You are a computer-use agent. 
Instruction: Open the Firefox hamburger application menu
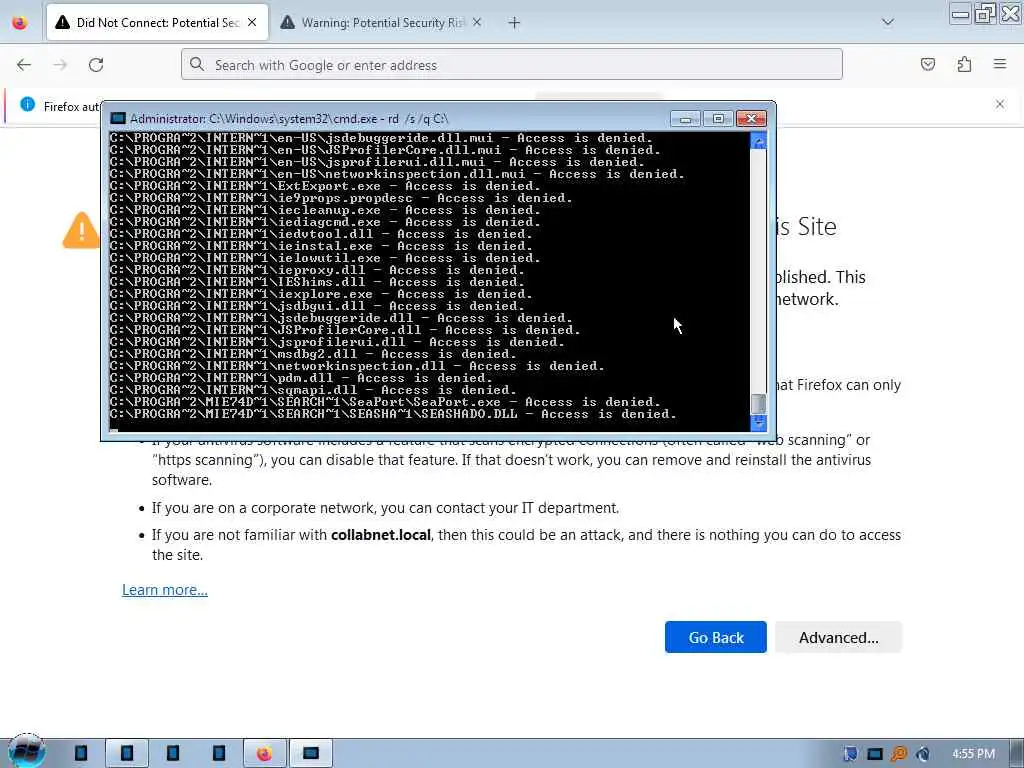(1000, 64)
